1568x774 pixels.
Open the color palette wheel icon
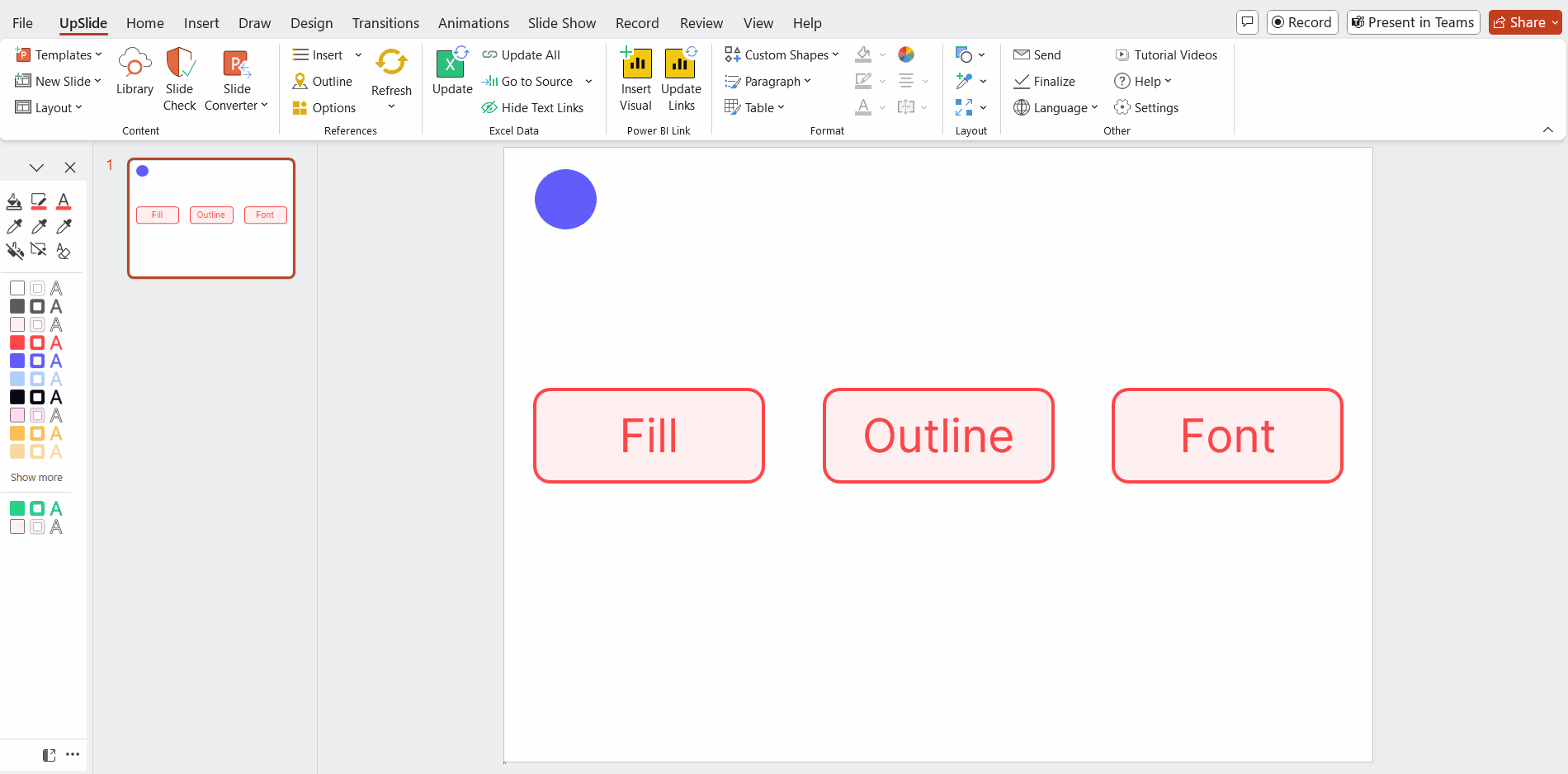pos(906,54)
